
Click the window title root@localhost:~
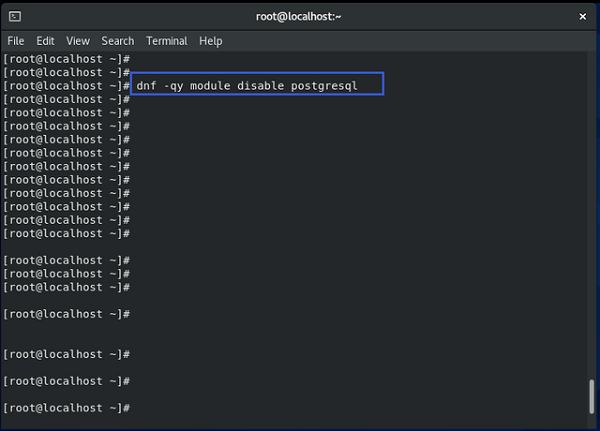(298, 16)
